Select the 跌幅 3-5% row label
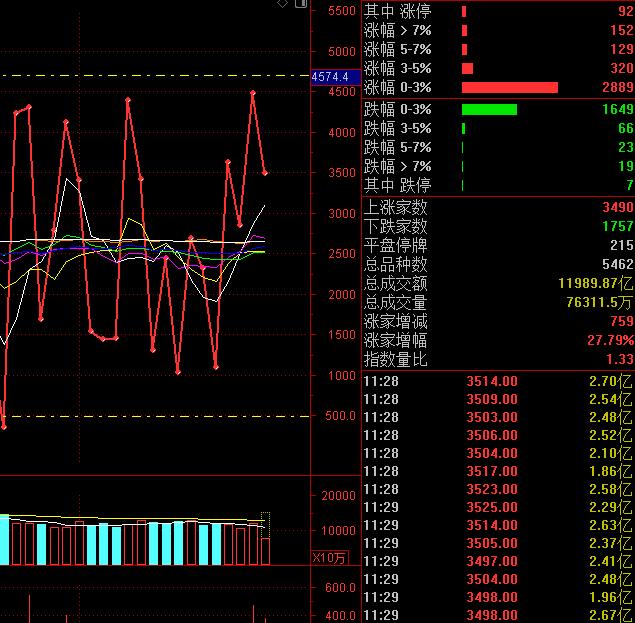 (x=397, y=128)
